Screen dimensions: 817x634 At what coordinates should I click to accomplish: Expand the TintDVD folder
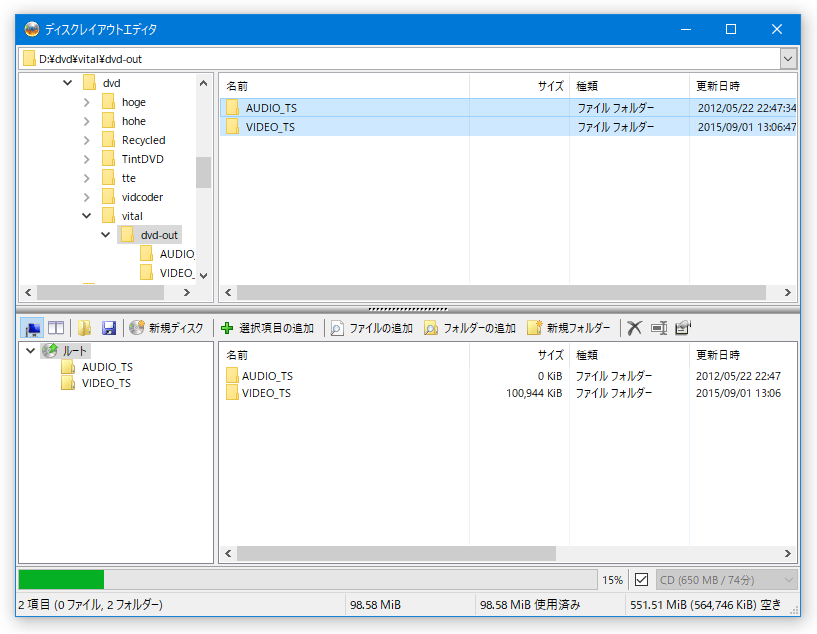coord(86,159)
